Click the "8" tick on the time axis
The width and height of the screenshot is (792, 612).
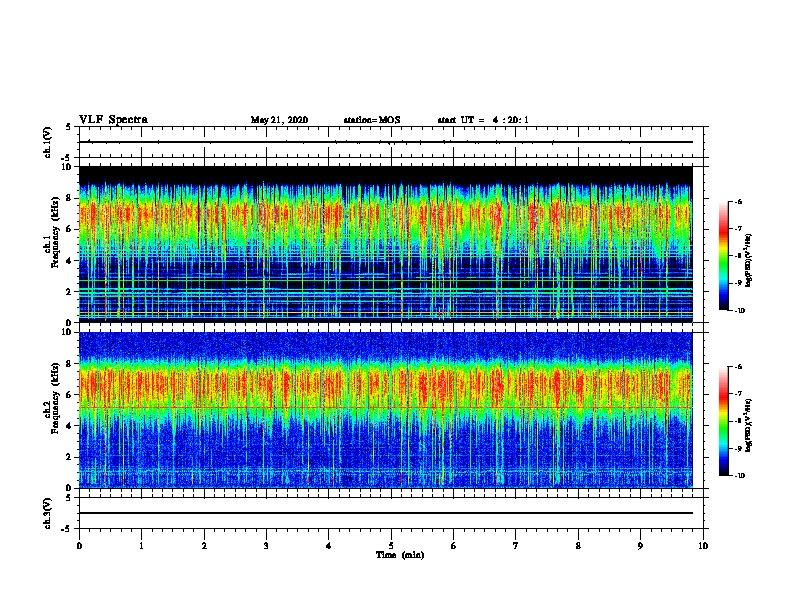pos(578,546)
